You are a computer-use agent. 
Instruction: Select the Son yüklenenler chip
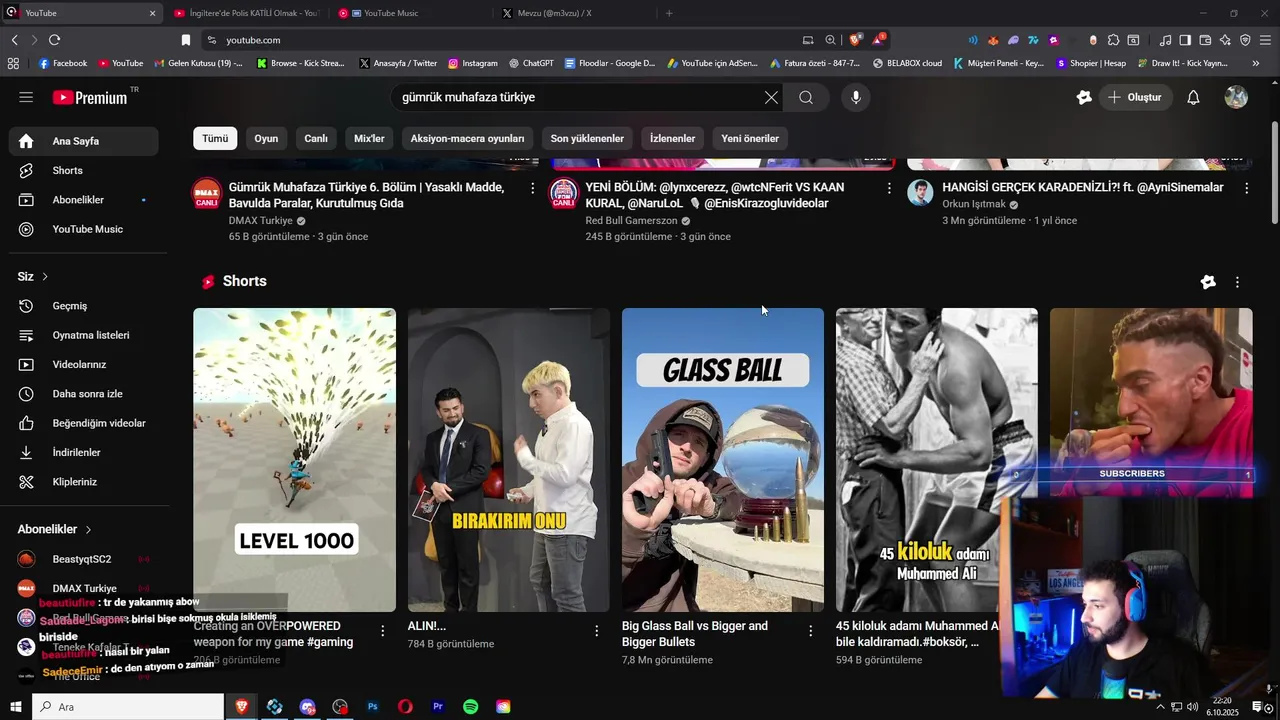[587, 138]
